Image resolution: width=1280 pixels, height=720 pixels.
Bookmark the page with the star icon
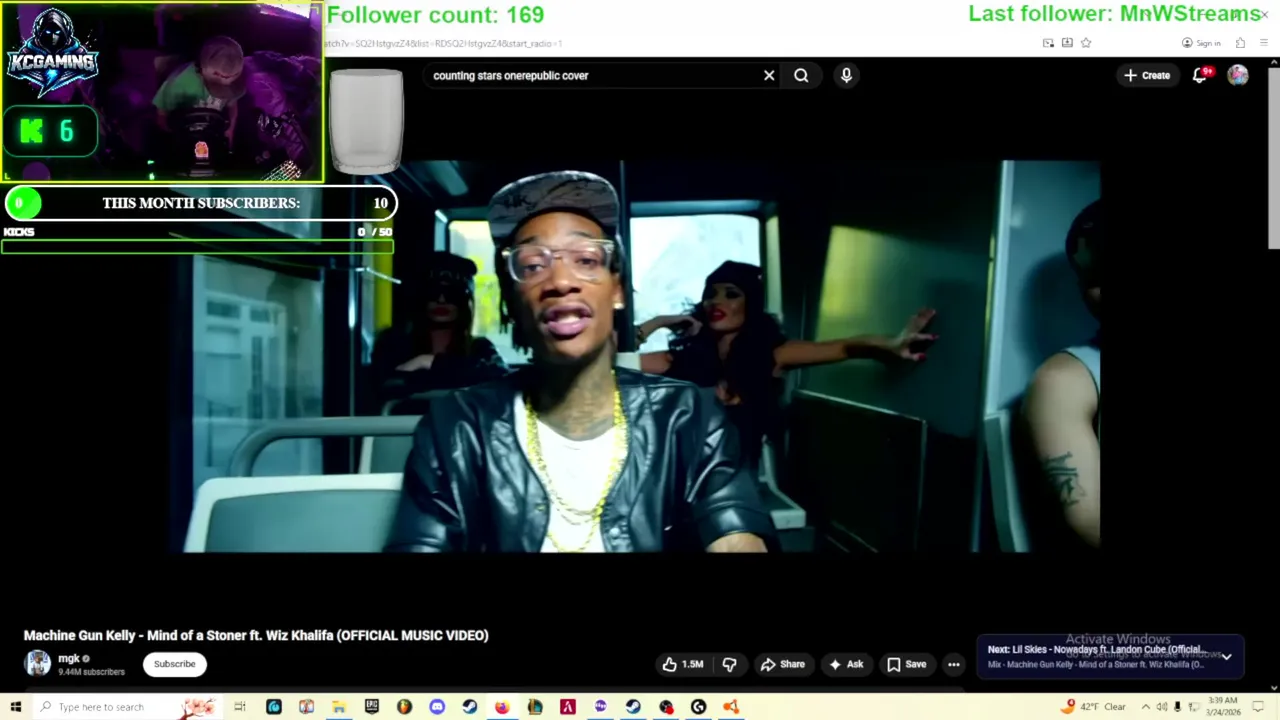tap(1086, 43)
